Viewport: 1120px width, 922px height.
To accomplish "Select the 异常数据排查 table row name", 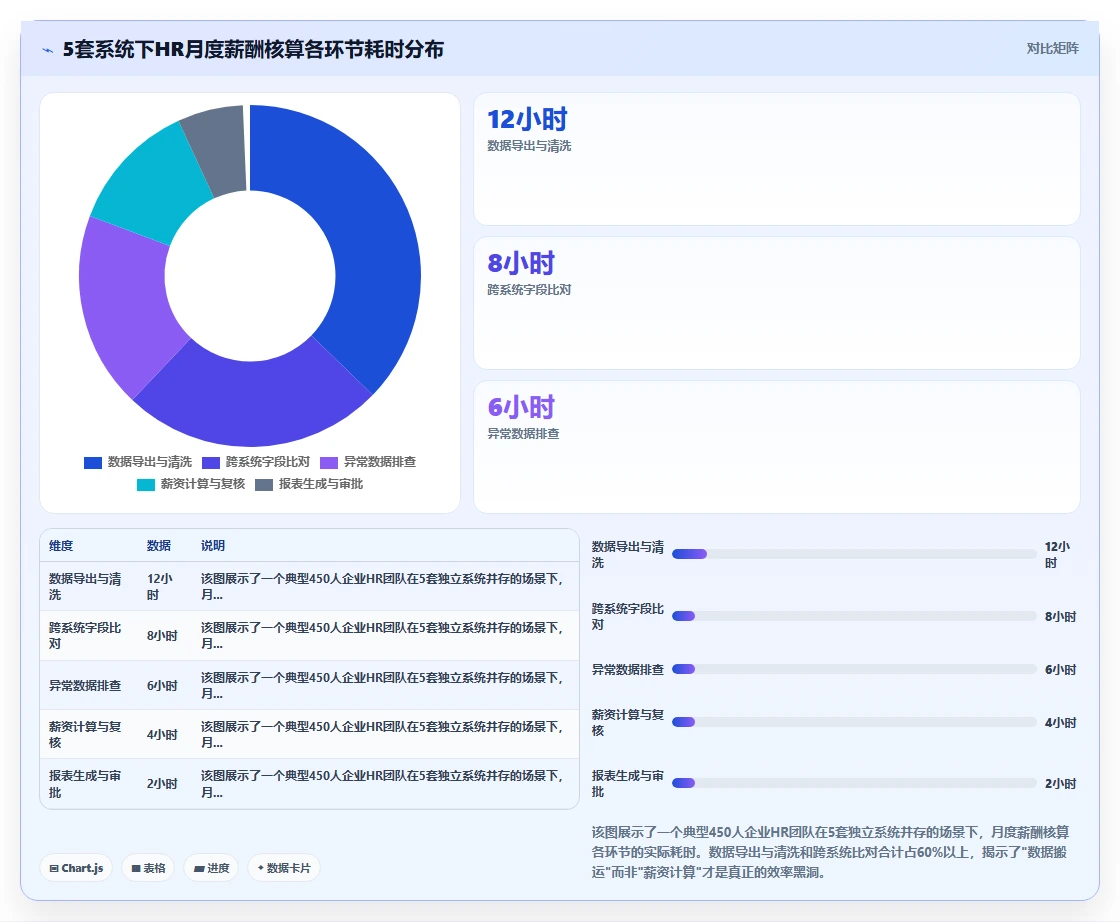I will [85, 686].
